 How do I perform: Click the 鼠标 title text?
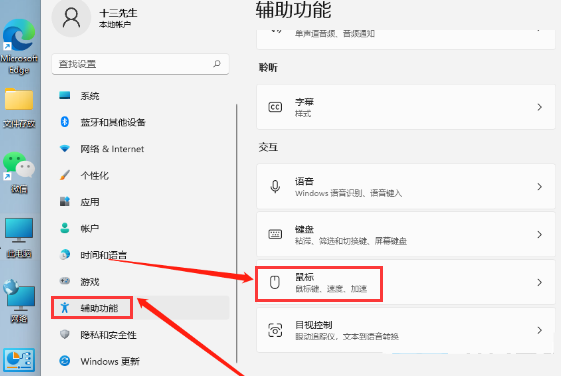304,277
